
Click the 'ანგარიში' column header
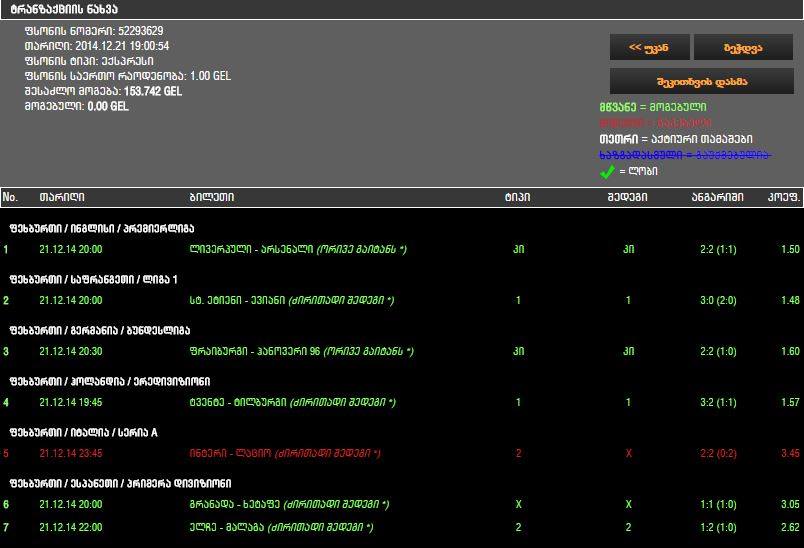pyautogui.click(x=717, y=197)
